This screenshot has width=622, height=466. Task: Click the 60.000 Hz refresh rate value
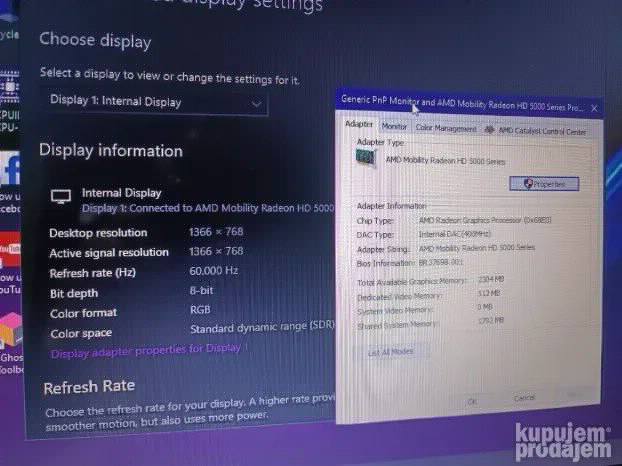coord(213,271)
